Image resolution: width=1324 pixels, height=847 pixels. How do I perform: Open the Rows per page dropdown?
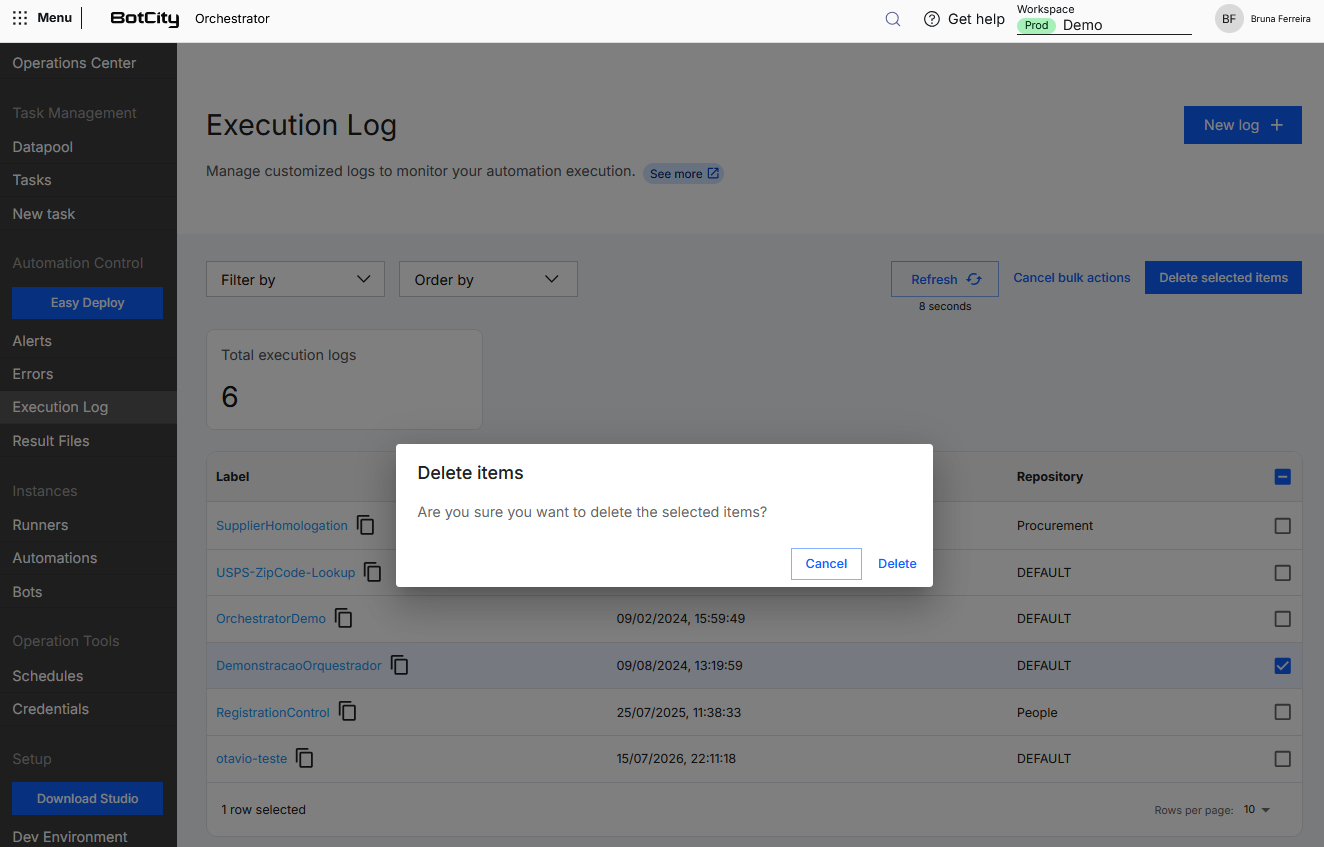[1256, 809]
